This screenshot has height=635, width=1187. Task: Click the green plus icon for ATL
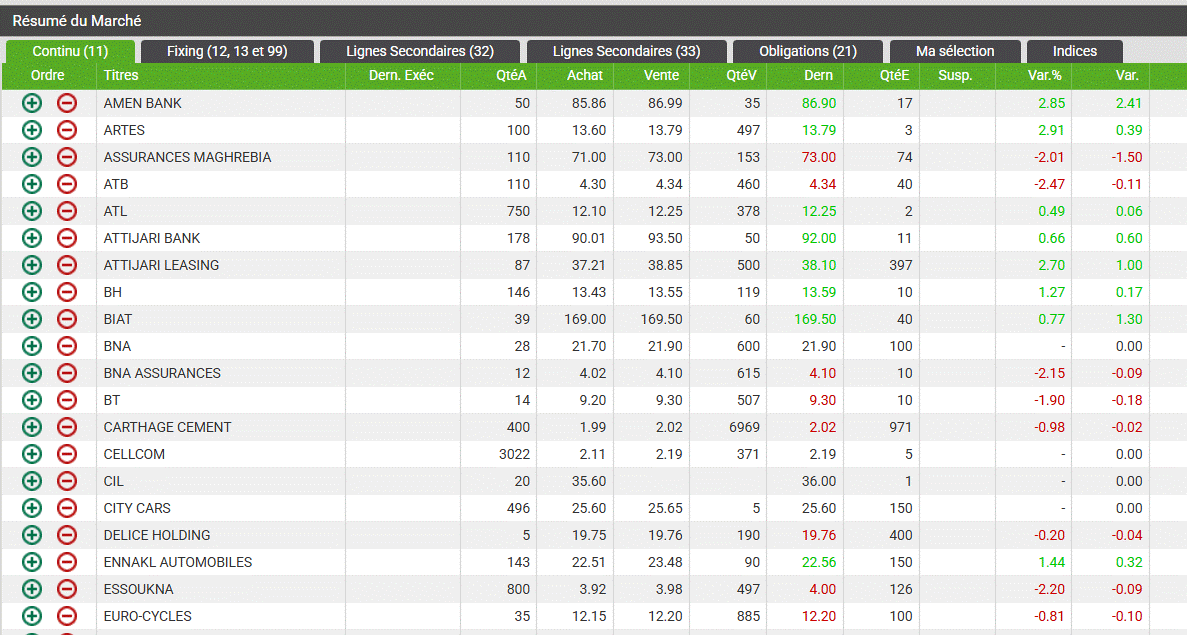tap(32, 211)
